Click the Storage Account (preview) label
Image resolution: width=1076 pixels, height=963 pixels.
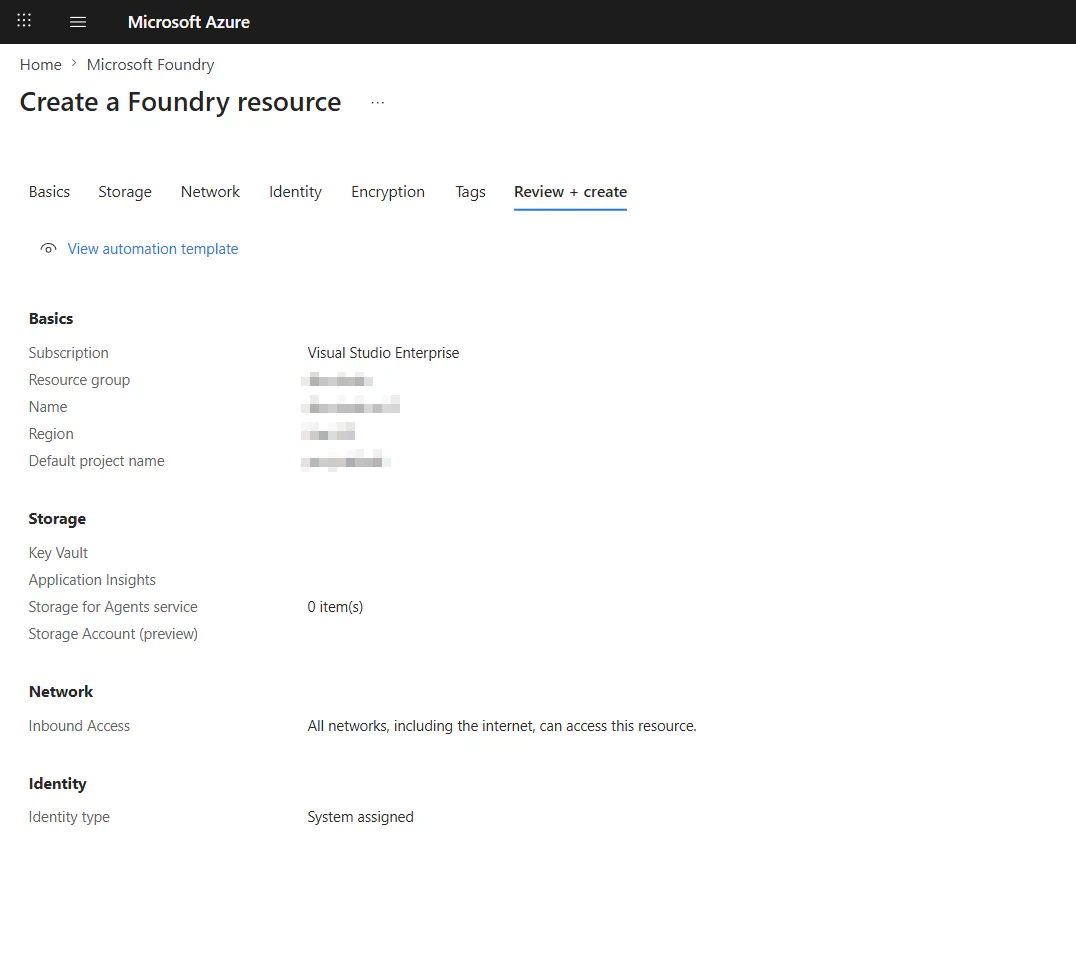pos(113,634)
